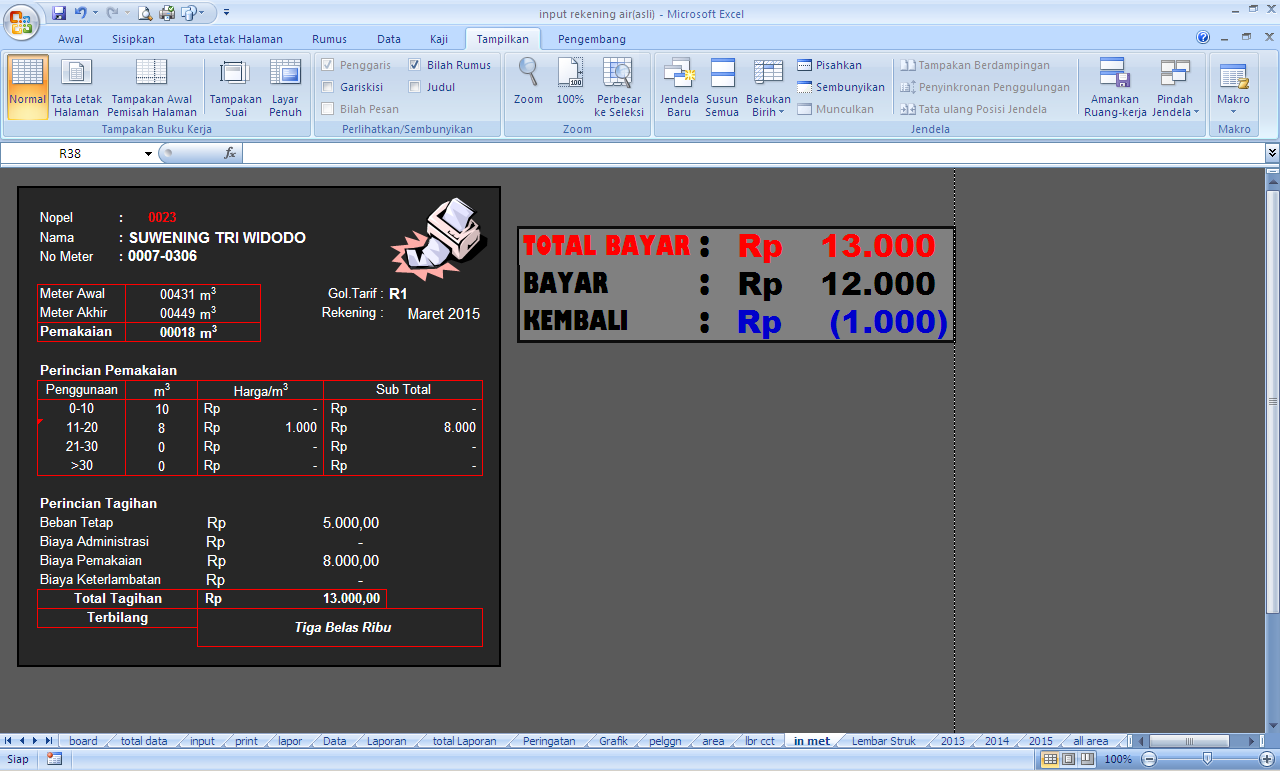Open the Lembar Struk sheet tab
This screenshot has height=771, width=1280.
click(884, 741)
